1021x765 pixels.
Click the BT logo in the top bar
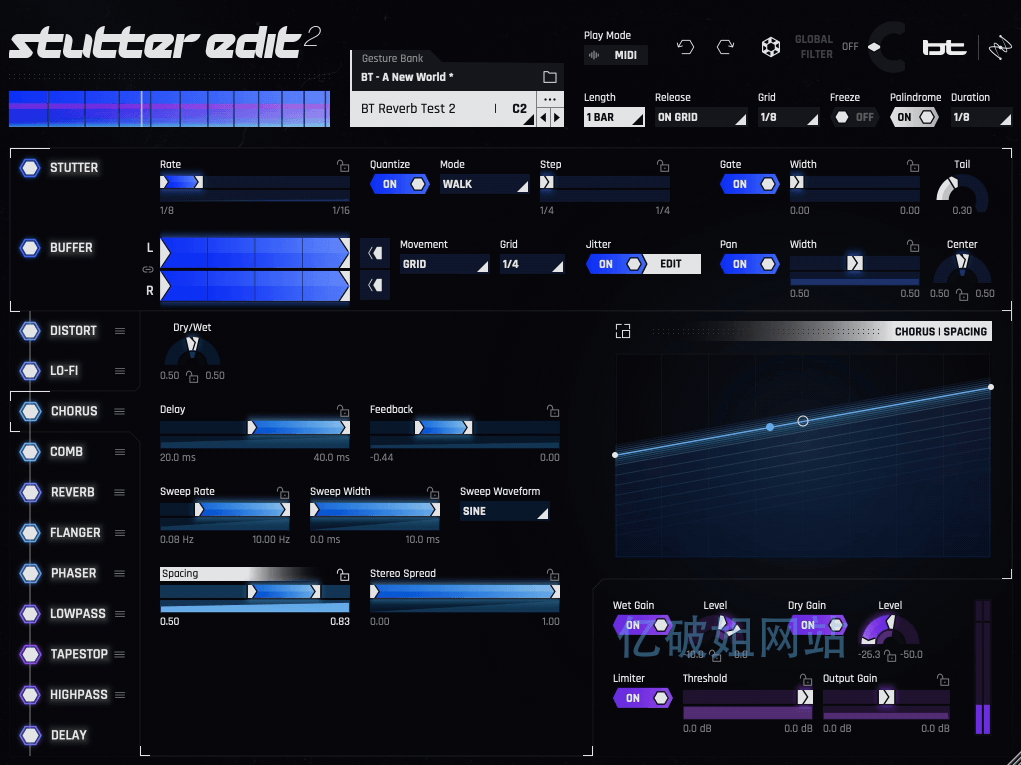click(x=943, y=46)
